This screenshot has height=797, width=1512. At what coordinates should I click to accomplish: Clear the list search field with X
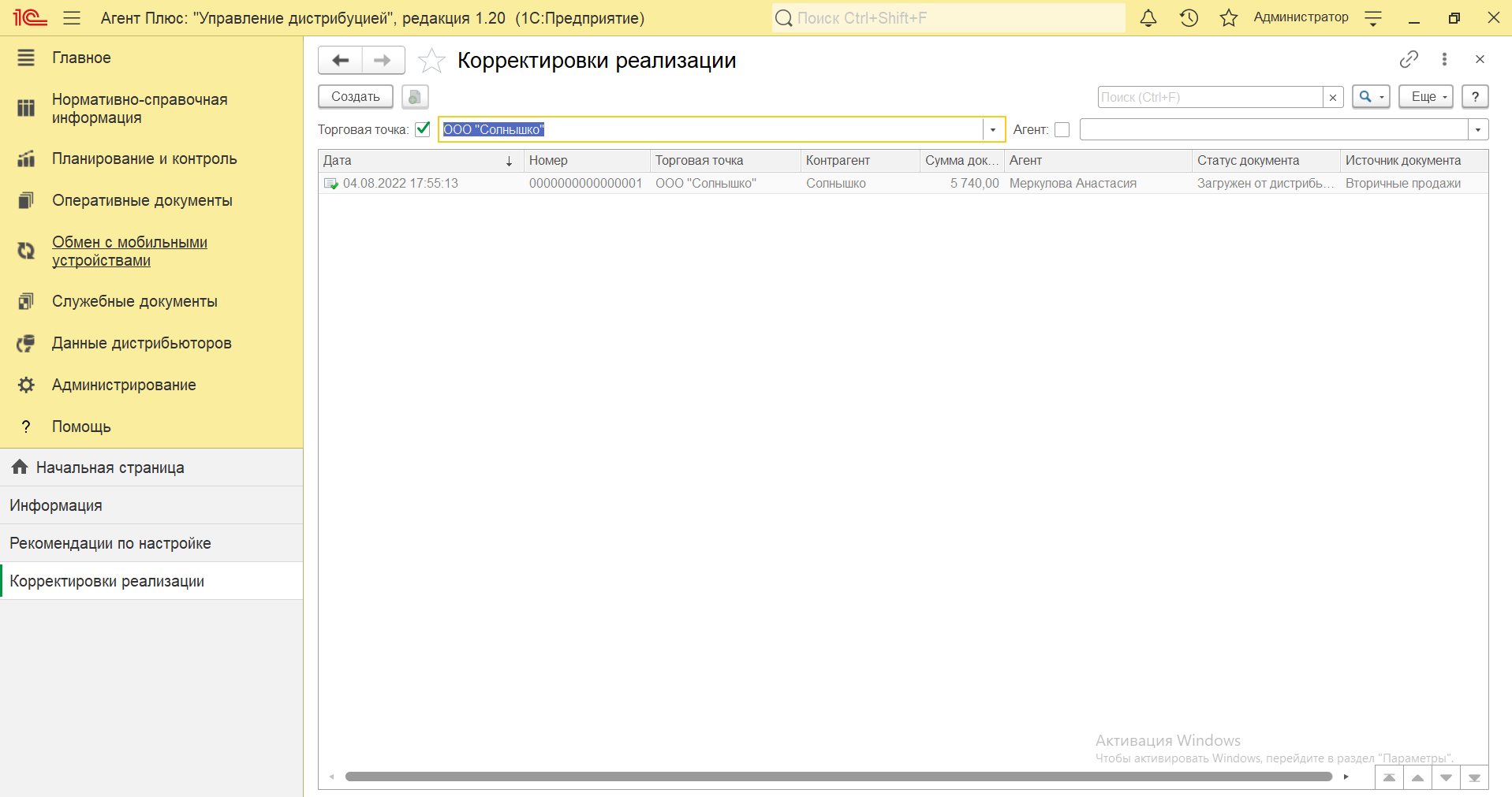pyautogui.click(x=1333, y=97)
